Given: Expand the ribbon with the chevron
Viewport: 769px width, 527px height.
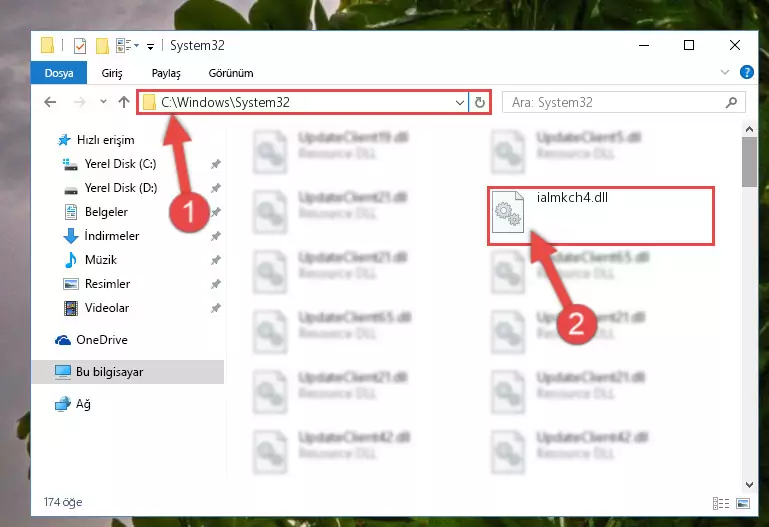Looking at the screenshot, I should 724,73.
